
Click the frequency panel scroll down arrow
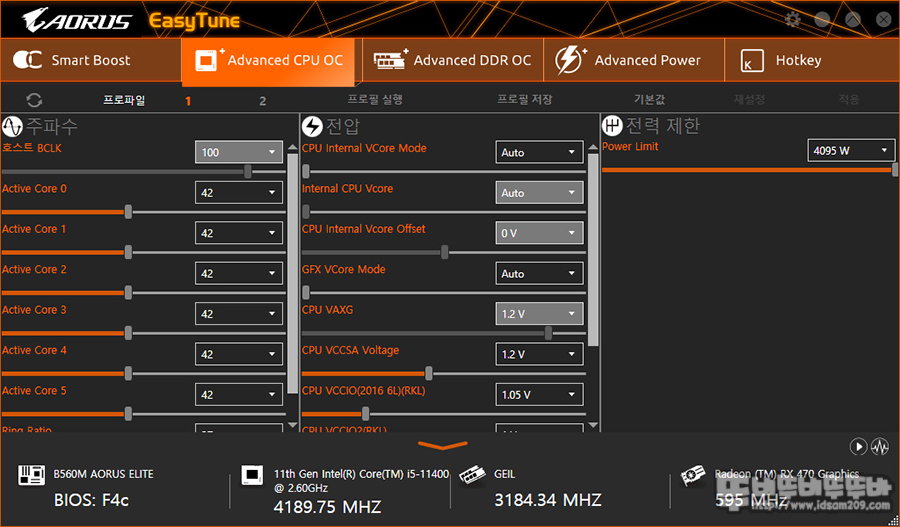point(293,425)
